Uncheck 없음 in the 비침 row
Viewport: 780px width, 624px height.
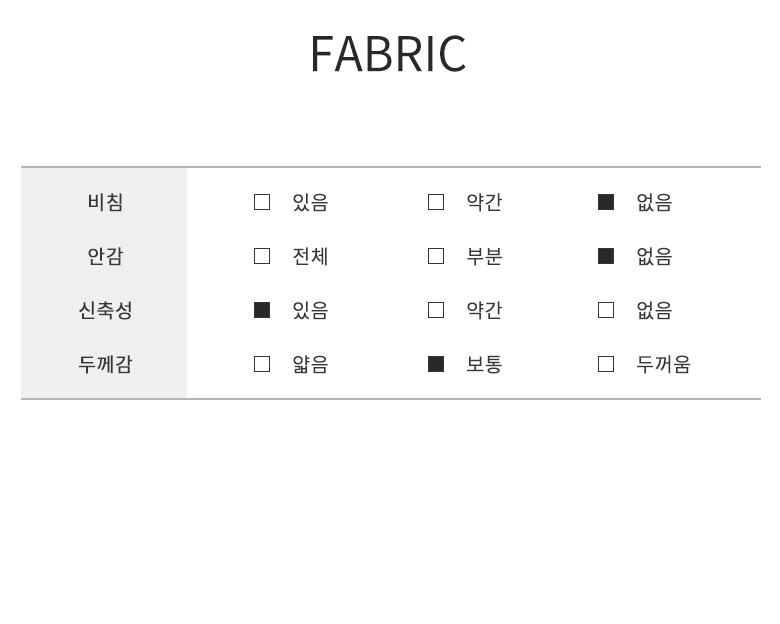point(606,202)
